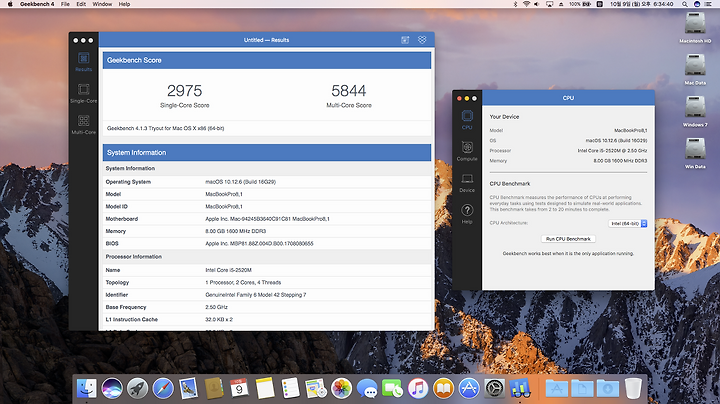Image resolution: width=720 pixels, height=404 pixels.
Task: Select the Motherboard row value
Action: 267,219
